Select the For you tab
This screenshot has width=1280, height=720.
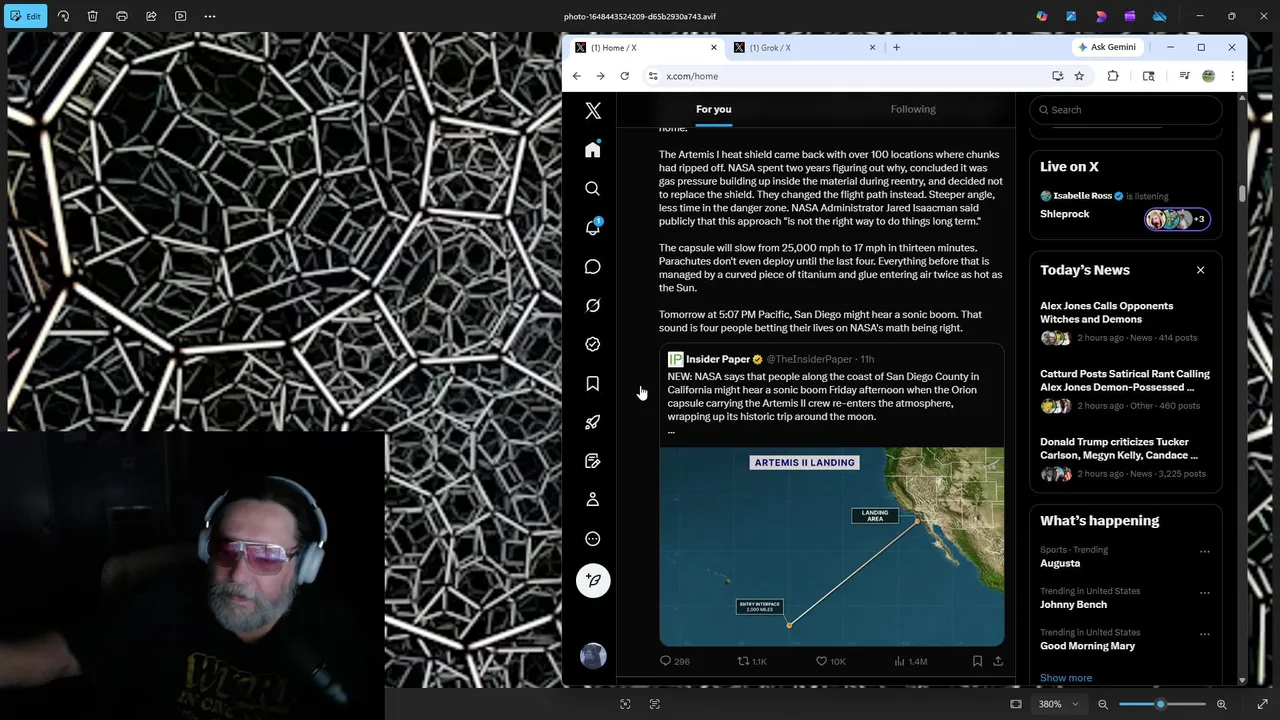(714, 109)
